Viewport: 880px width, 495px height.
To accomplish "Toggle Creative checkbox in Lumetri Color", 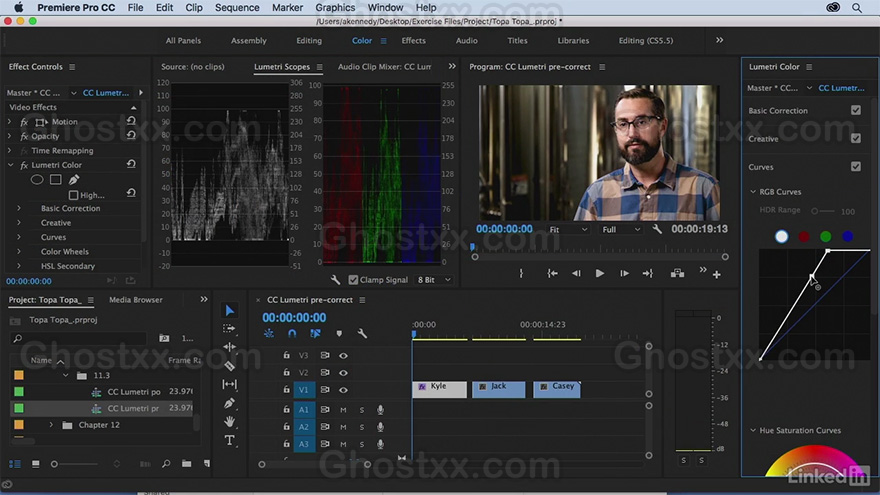I will click(x=856, y=138).
